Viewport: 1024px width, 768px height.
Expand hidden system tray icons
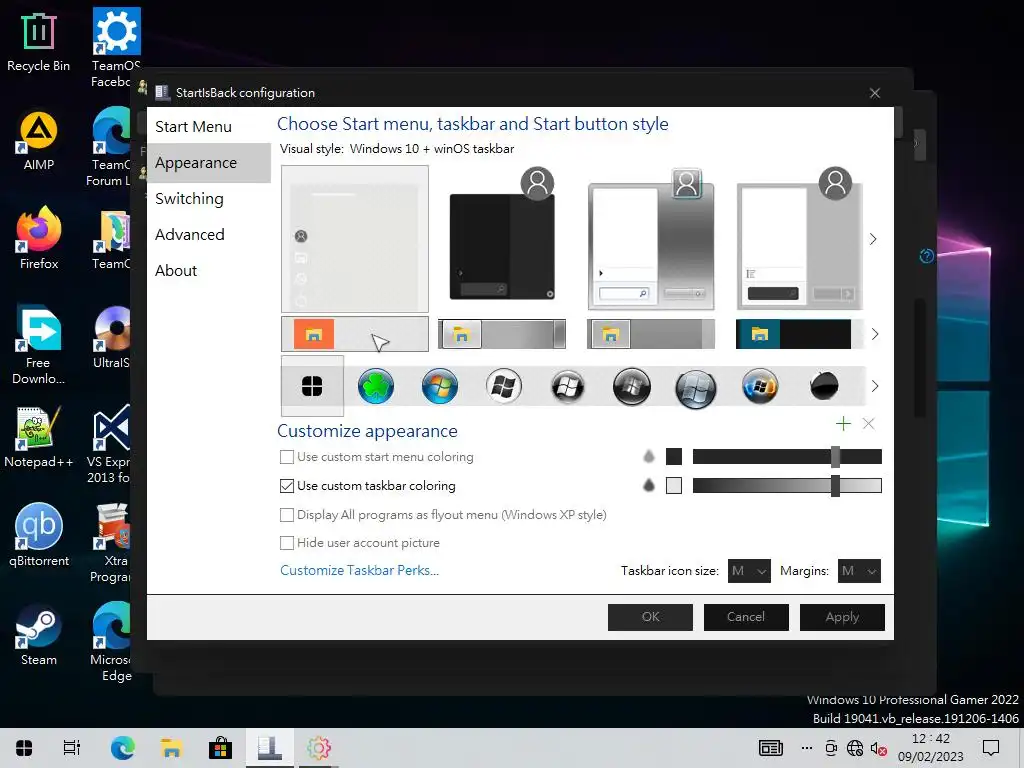click(807, 748)
